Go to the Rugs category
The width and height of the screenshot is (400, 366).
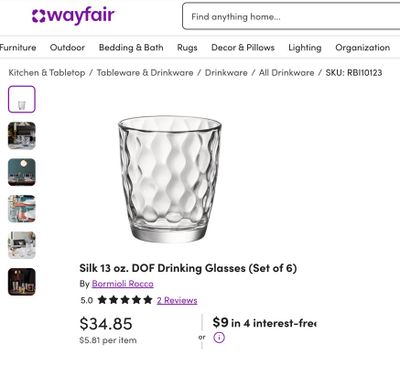187,48
